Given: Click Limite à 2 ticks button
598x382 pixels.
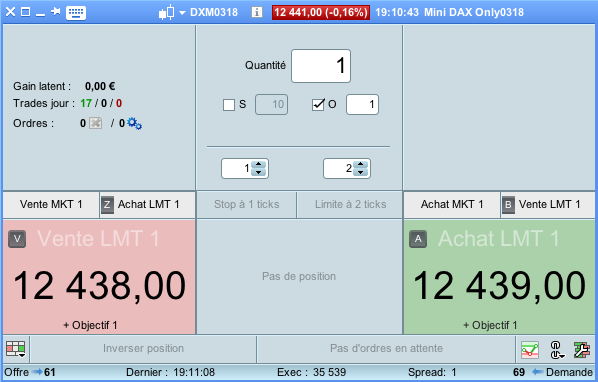Looking at the screenshot, I should 350,205.
